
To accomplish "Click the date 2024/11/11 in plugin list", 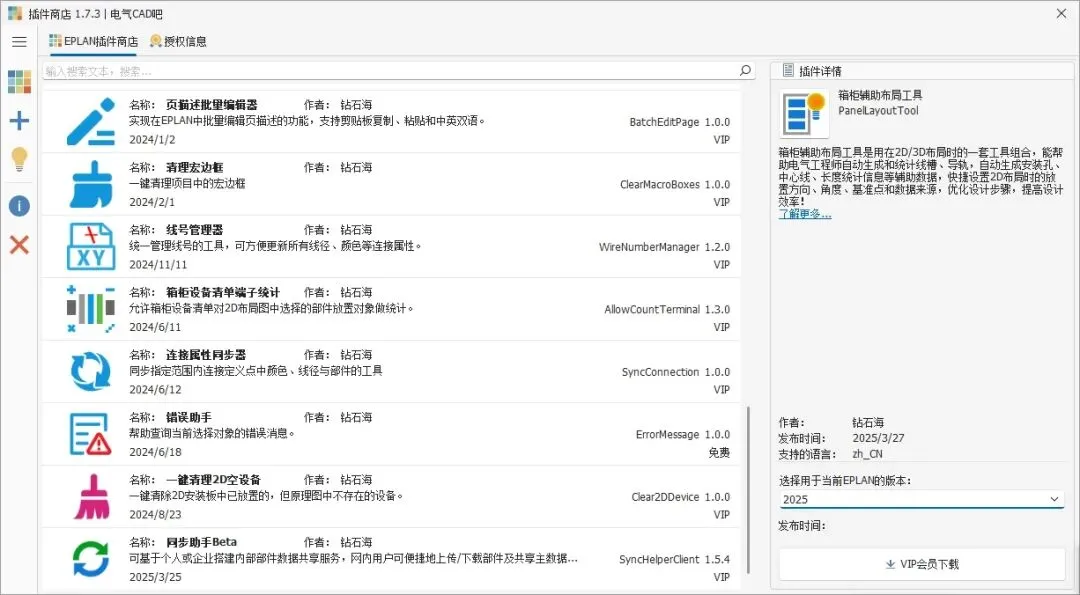I will pos(158,264).
